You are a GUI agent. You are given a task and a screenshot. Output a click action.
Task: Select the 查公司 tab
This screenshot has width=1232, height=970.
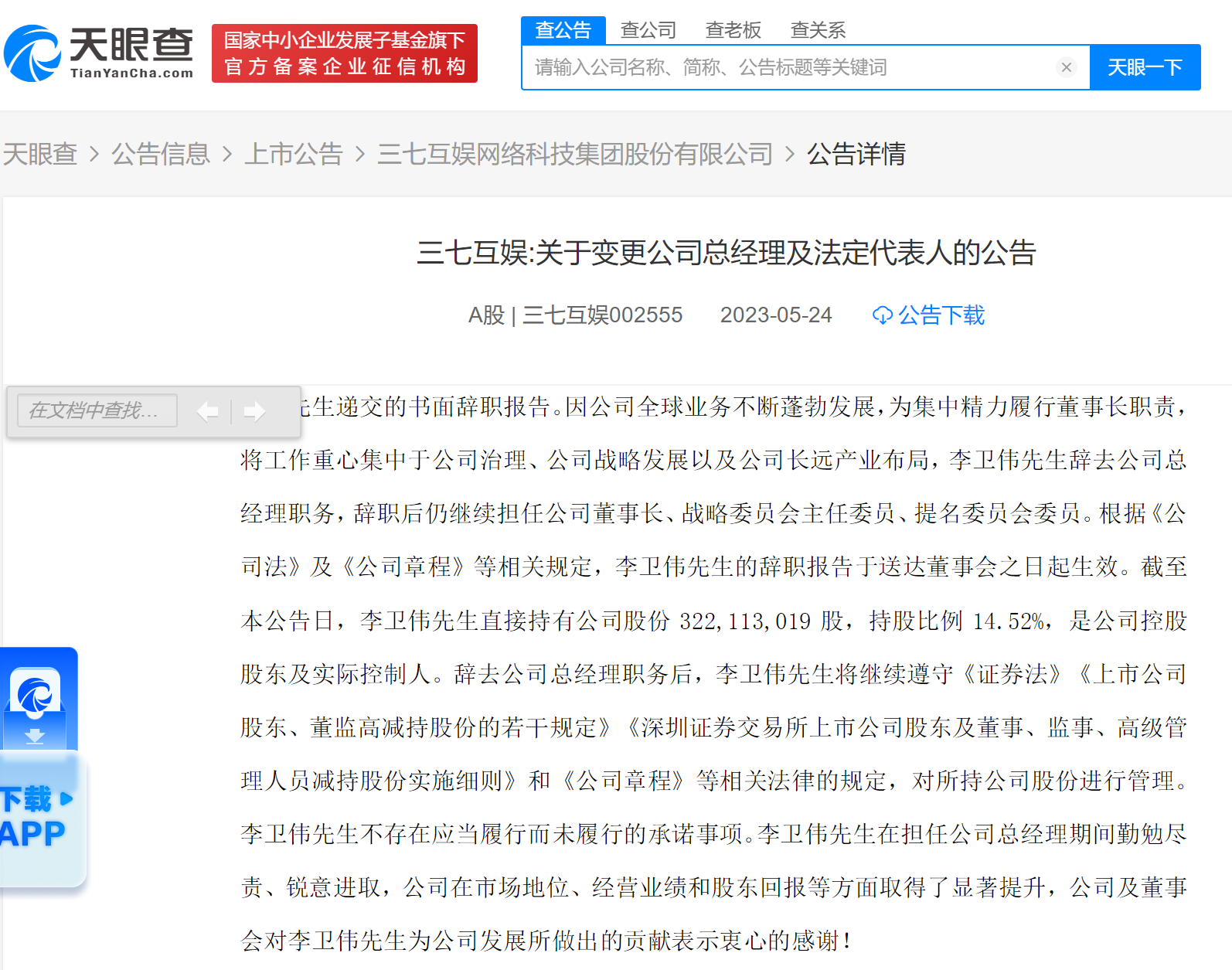648,30
